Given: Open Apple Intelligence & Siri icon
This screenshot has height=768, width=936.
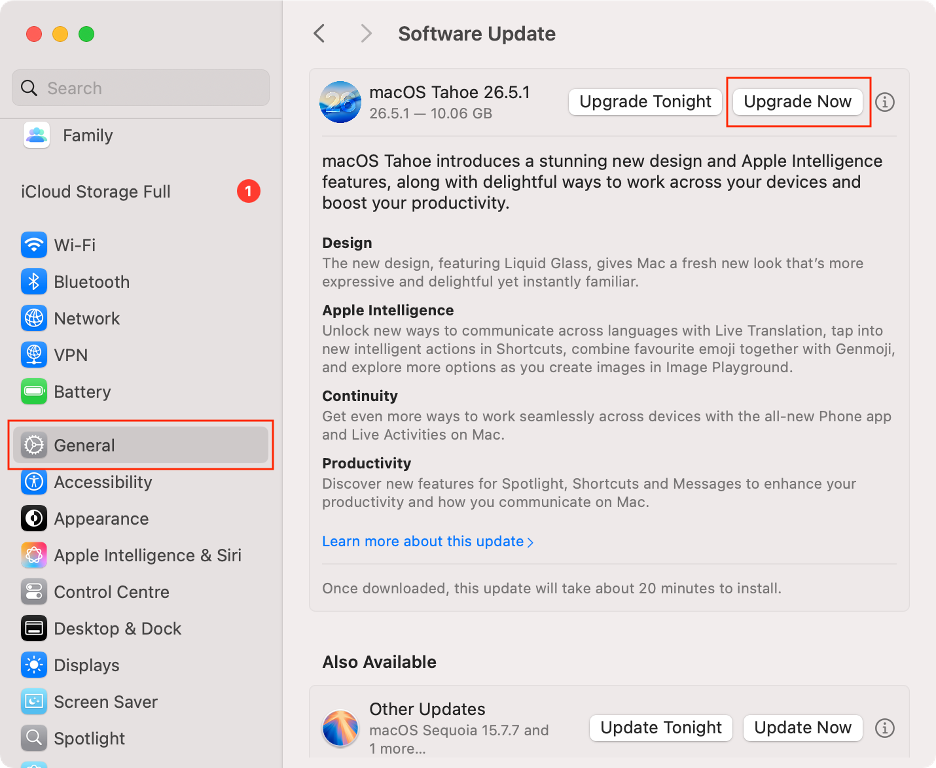Looking at the screenshot, I should tap(34, 556).
